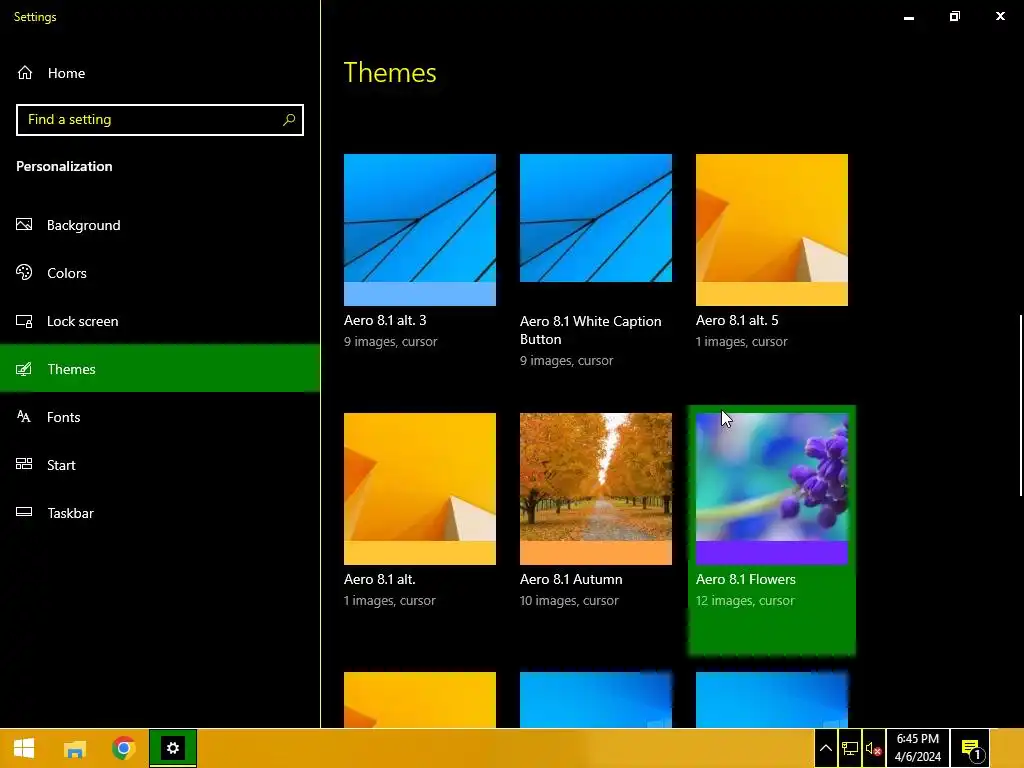Click the Themes page heading
Screen dimensions: 1024x768
coord(390,72)
